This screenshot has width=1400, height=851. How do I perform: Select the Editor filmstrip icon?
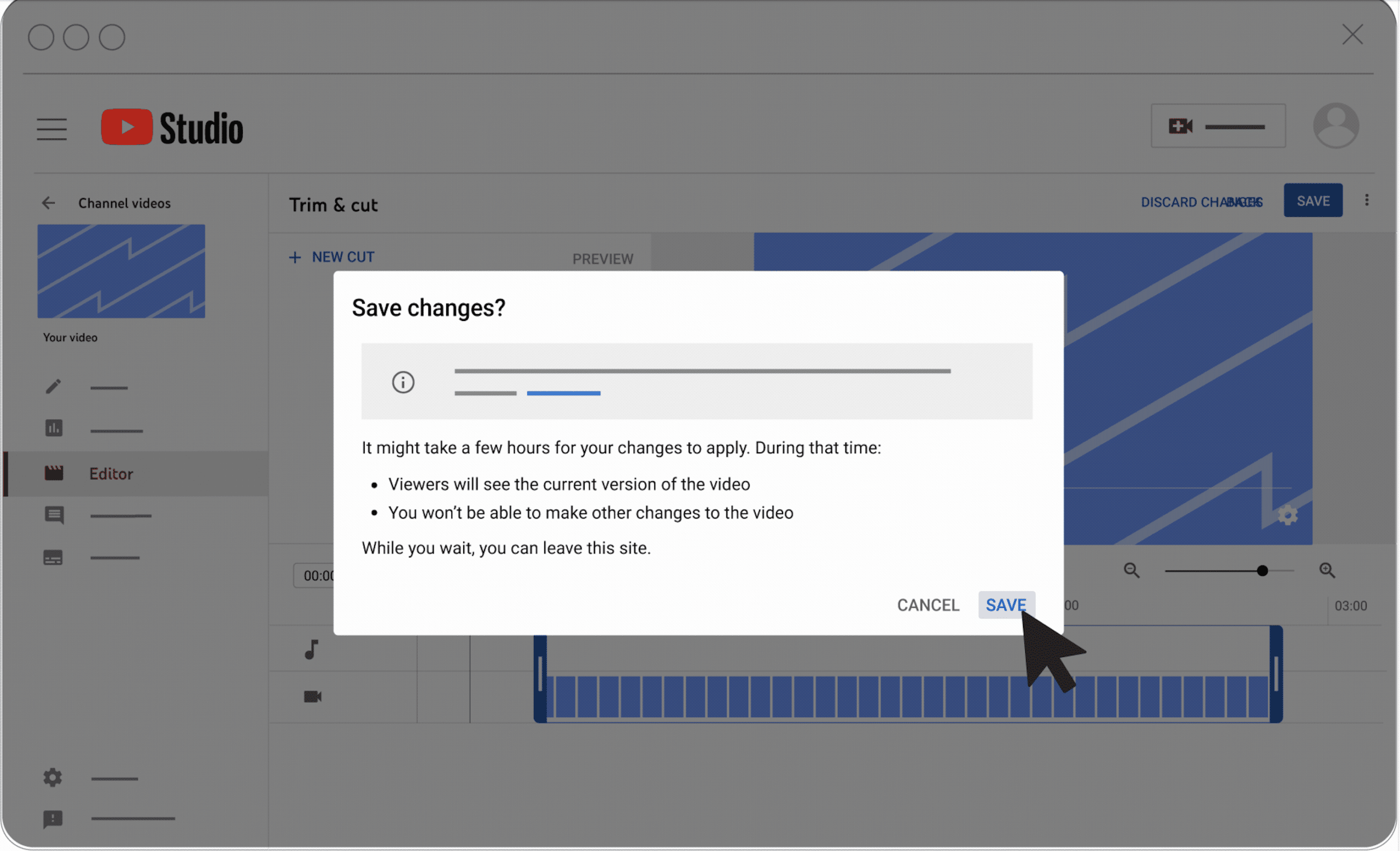coord(53,472)
